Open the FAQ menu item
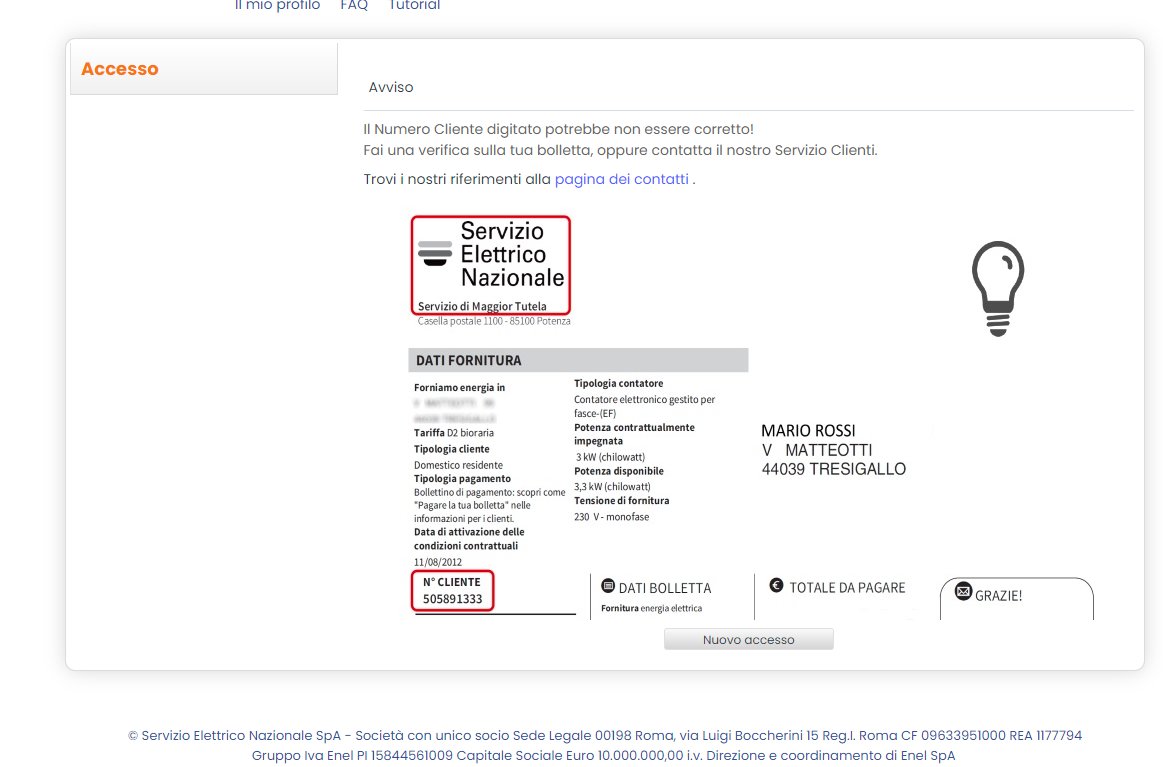 coord(354,5)
